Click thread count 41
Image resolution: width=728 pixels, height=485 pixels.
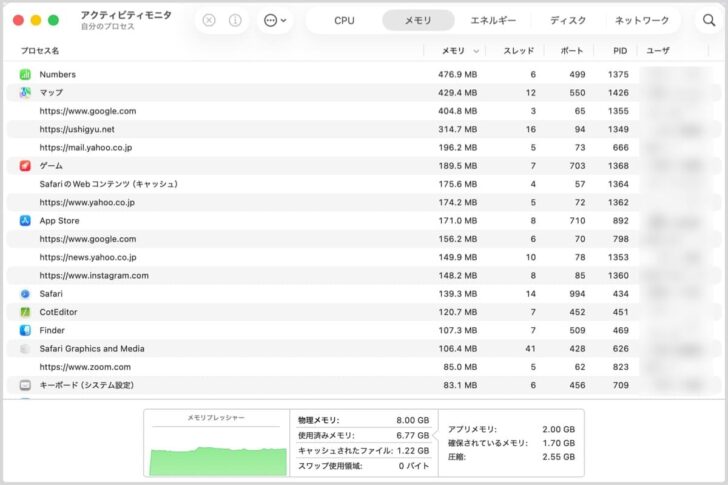pyautogui.click(x=531, y=349)
